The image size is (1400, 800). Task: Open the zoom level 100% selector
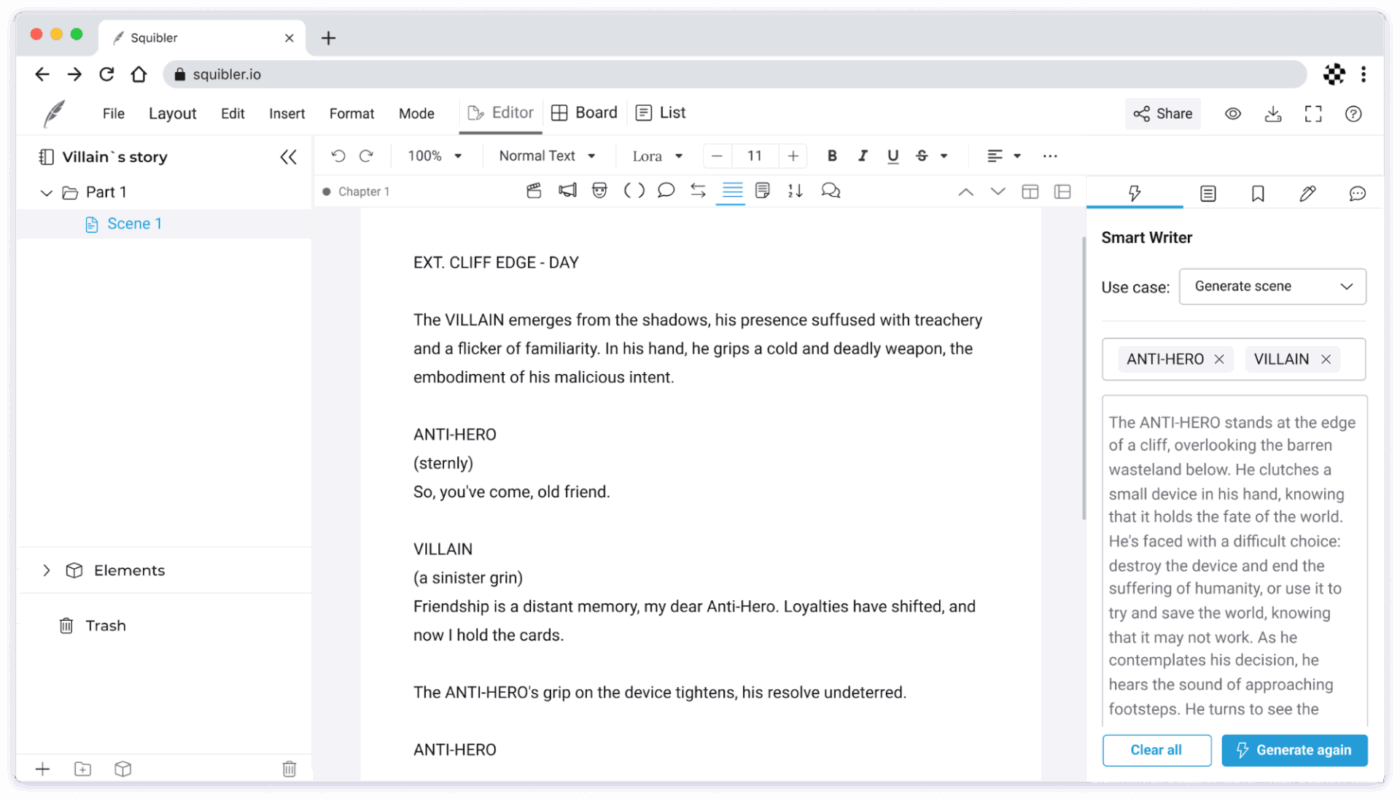click(x=435, y=156)
